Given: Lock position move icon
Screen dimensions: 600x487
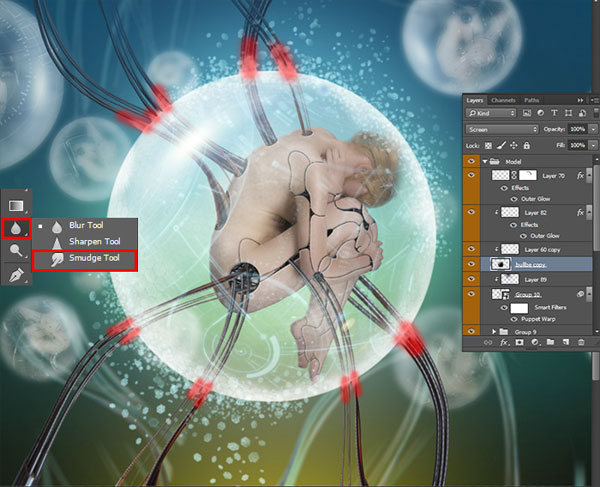Looking at the screenshot, I should click(514, 146).
